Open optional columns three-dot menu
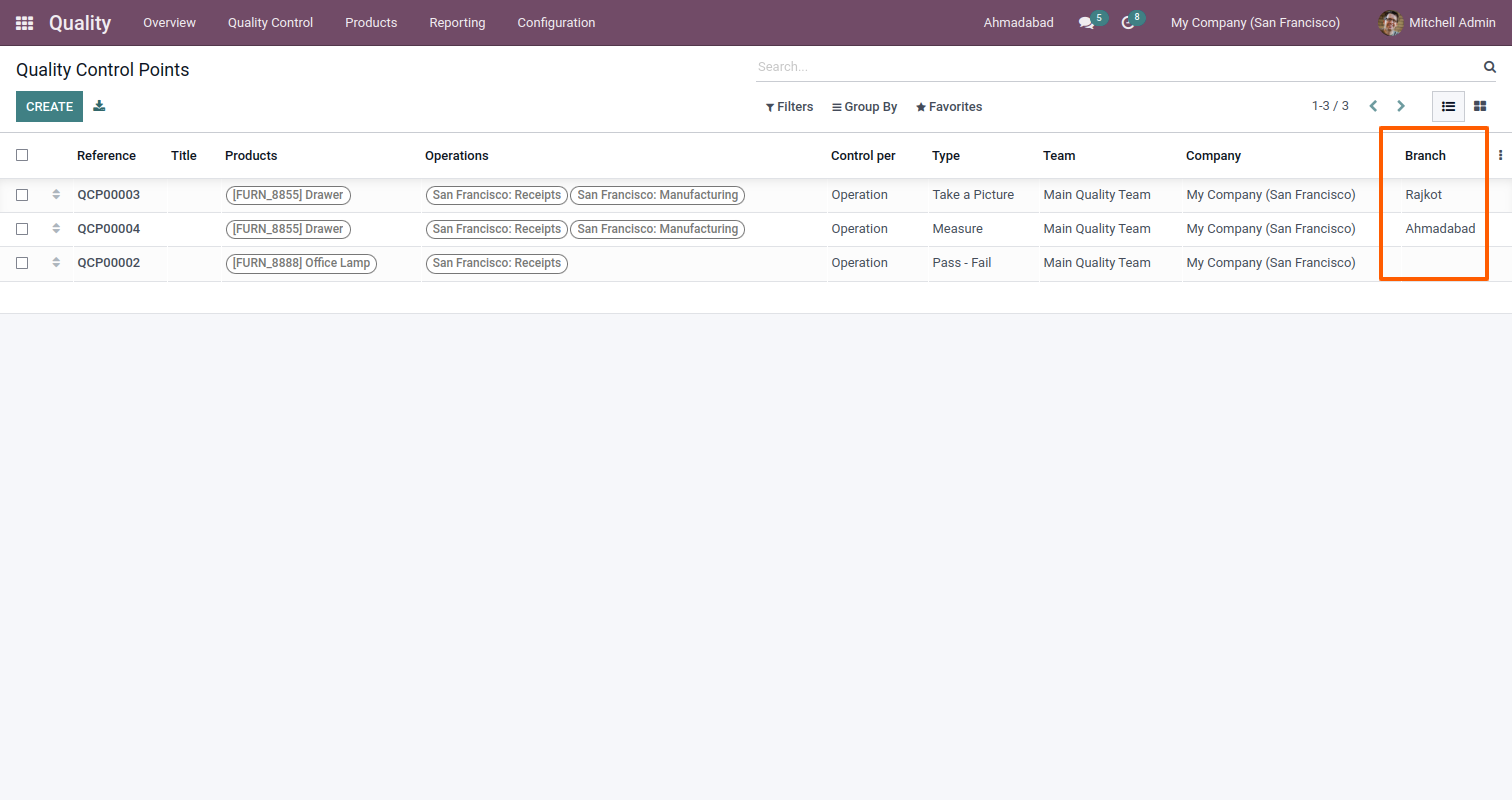The height and width of the screenshot is (800, 1512). [x=1500, y=155]
